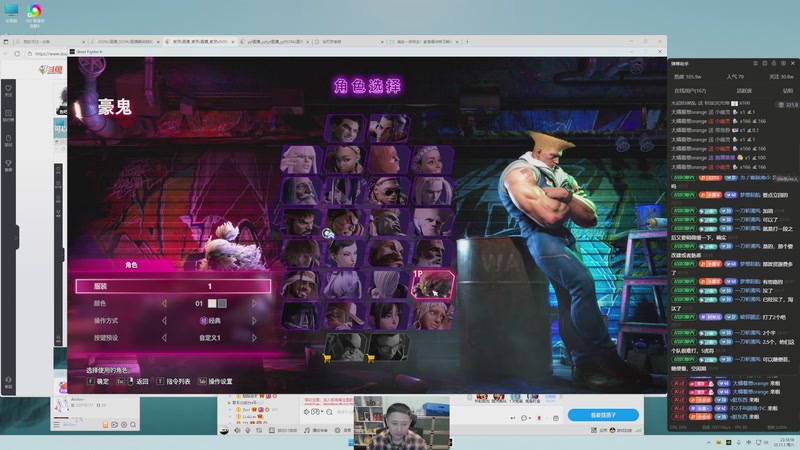Click browser back arrow
The width and height of the screenshot is (800, 450).
click(x=6, y=54)
